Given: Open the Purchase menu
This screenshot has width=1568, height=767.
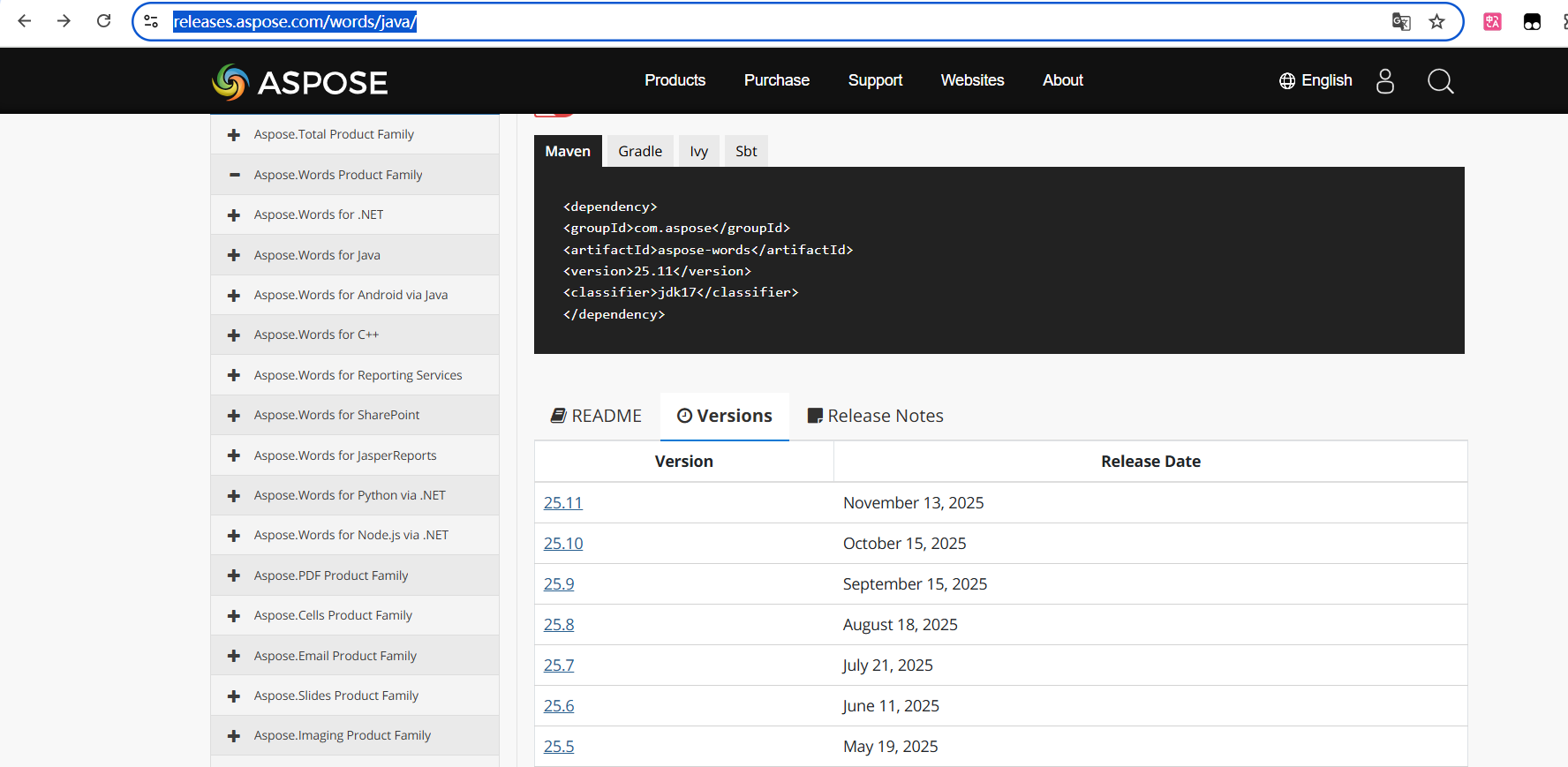Looking at the screenshot, I should click(x=777, y=80).
